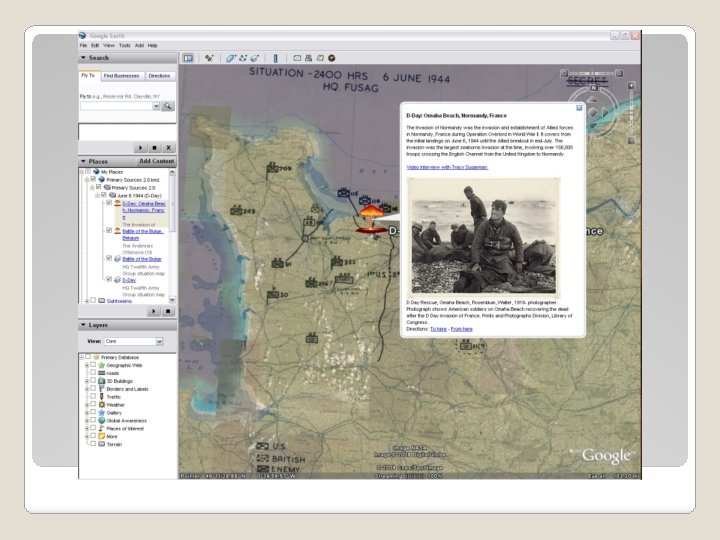Enable the 3D Buildings layer checkbox
The width and height of the screenshot is (720, 540).
click(x=93, y=381)
